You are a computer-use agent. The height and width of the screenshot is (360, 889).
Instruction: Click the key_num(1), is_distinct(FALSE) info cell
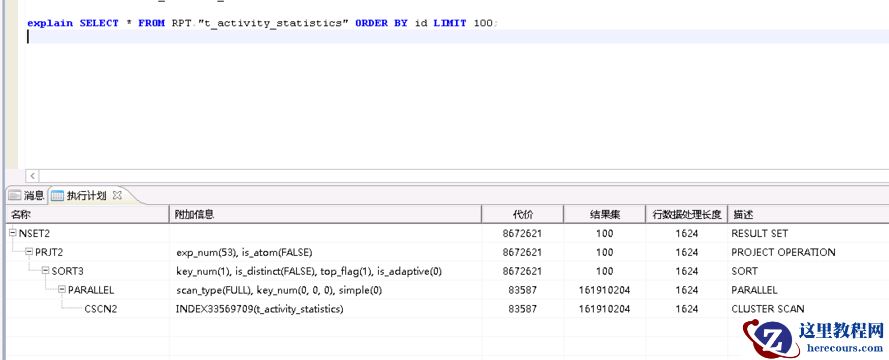coord(308,271)
